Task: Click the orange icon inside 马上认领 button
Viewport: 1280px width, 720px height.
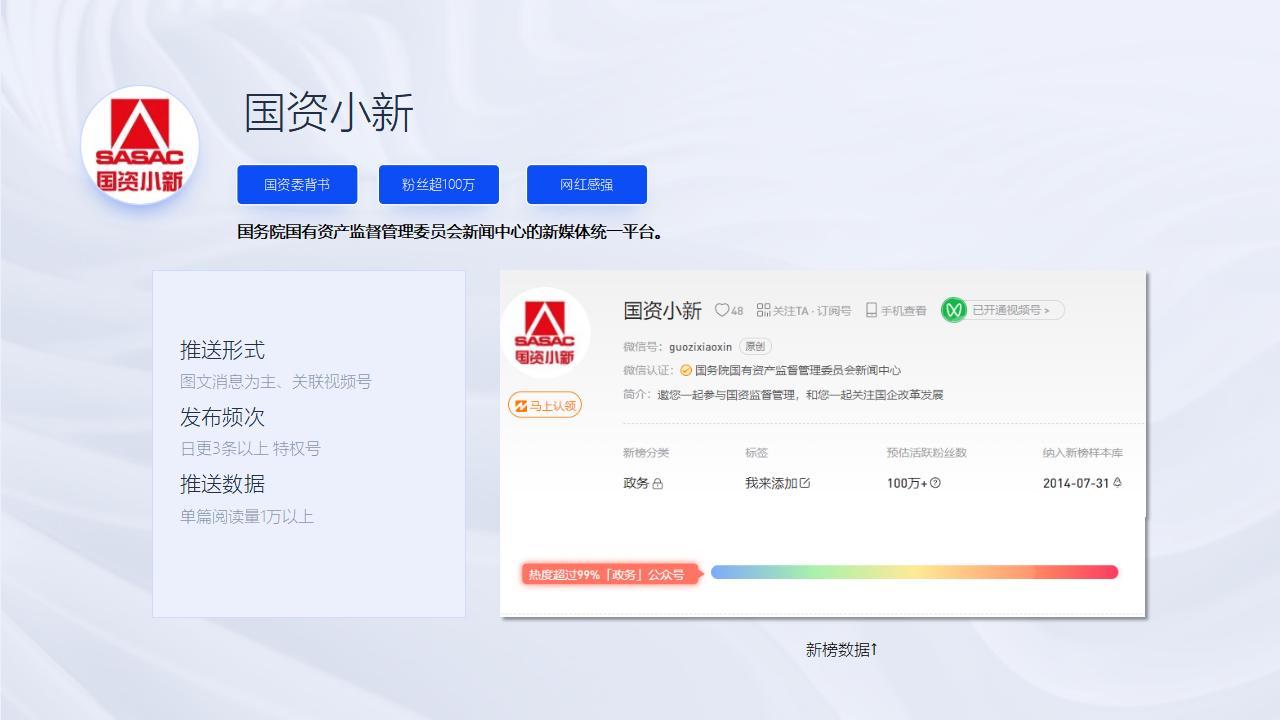Action: (x=520, y=405)
